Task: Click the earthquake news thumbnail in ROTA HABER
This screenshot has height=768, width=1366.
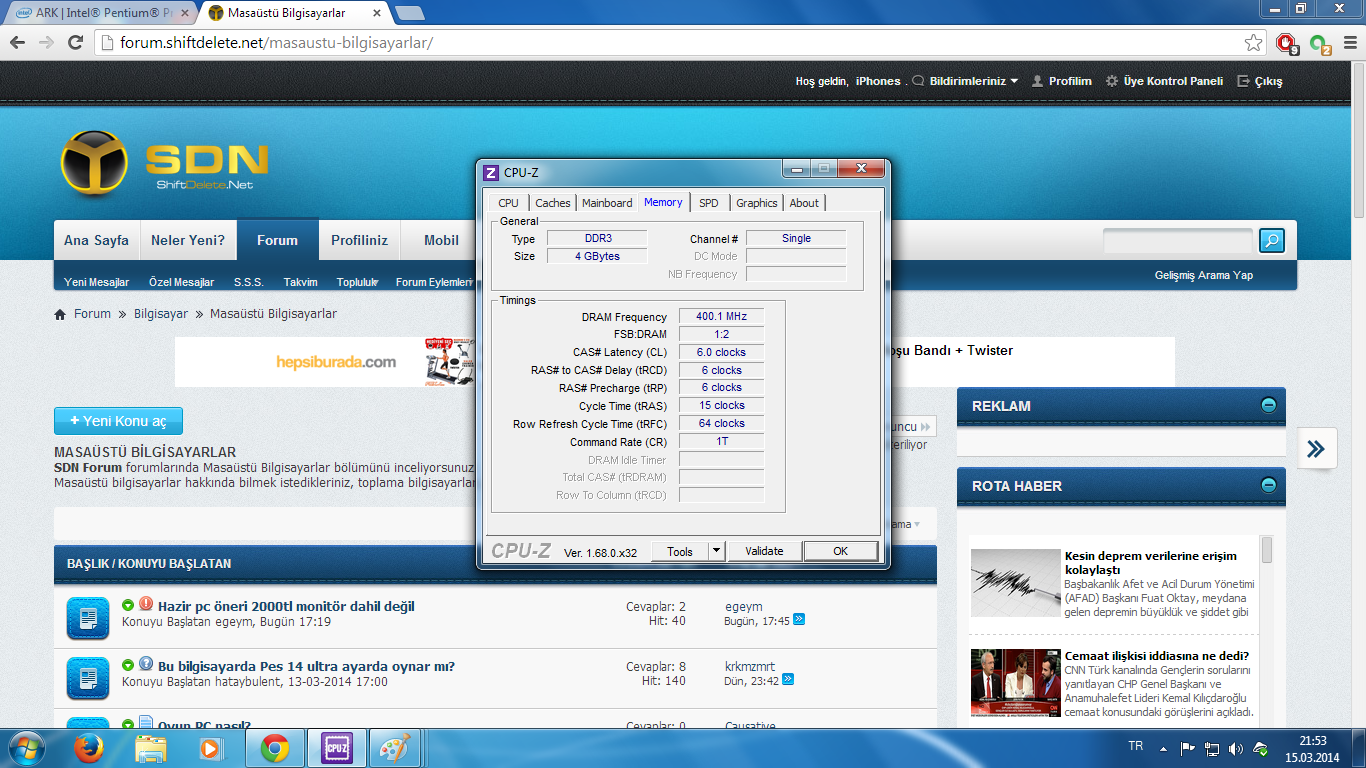Action: tap(1015, 582)
